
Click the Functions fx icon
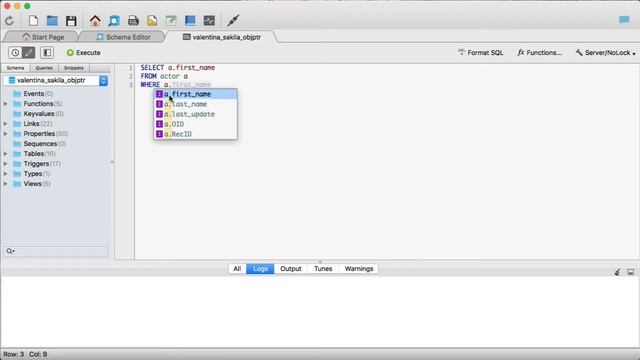520,53
